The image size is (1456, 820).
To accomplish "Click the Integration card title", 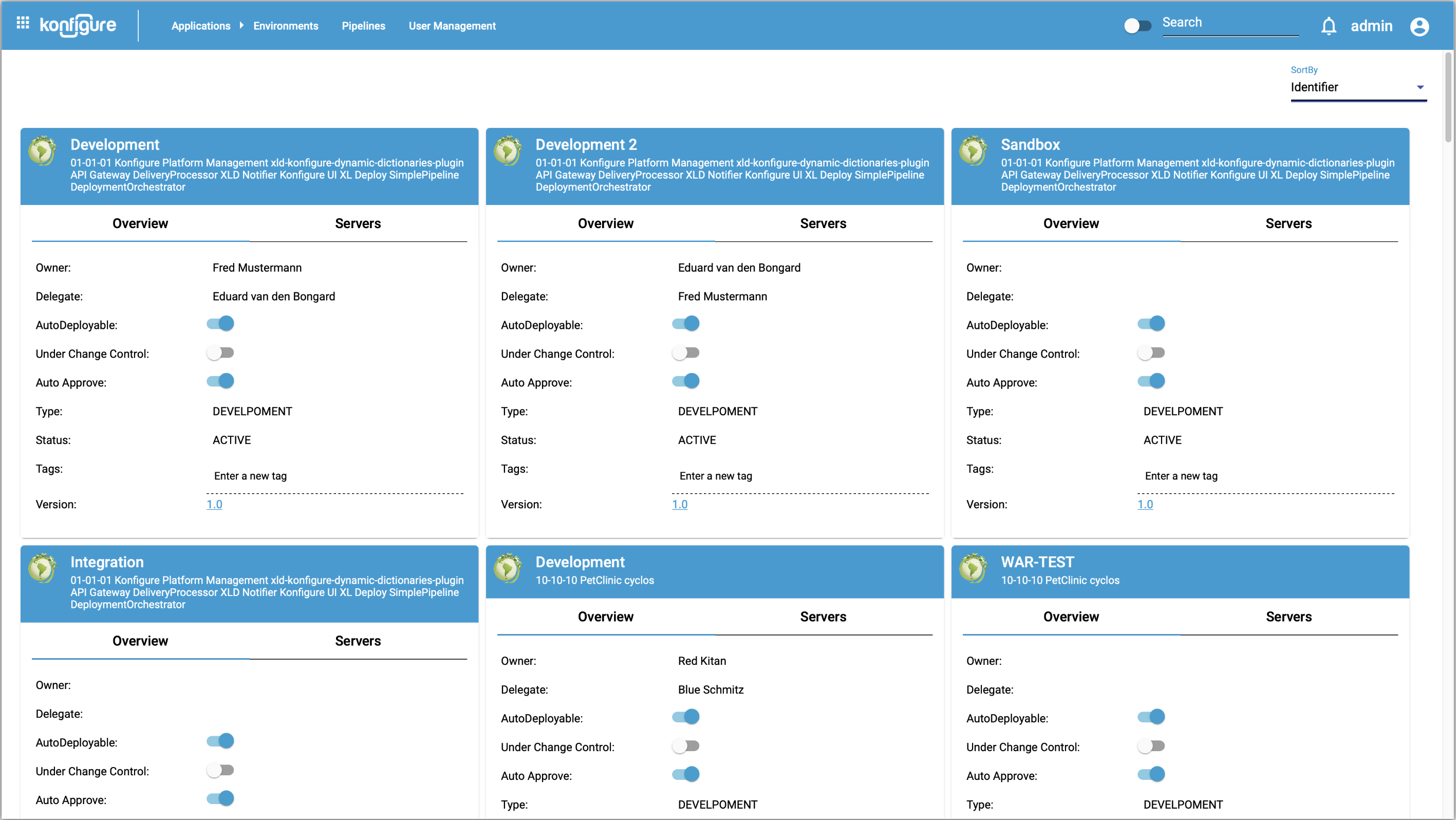I will click(x=107, y=562).
